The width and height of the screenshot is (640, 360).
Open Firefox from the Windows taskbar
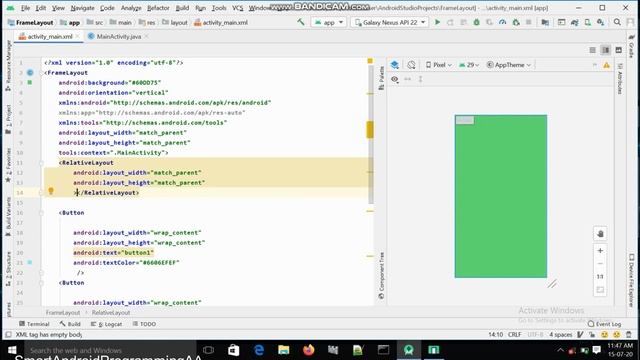309,350
